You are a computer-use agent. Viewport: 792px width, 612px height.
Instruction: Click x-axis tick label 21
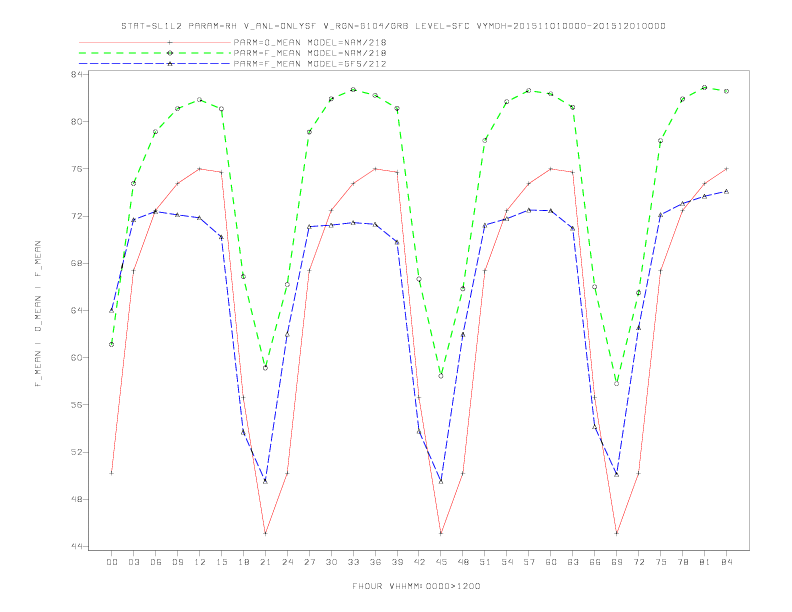coord(265,562)
